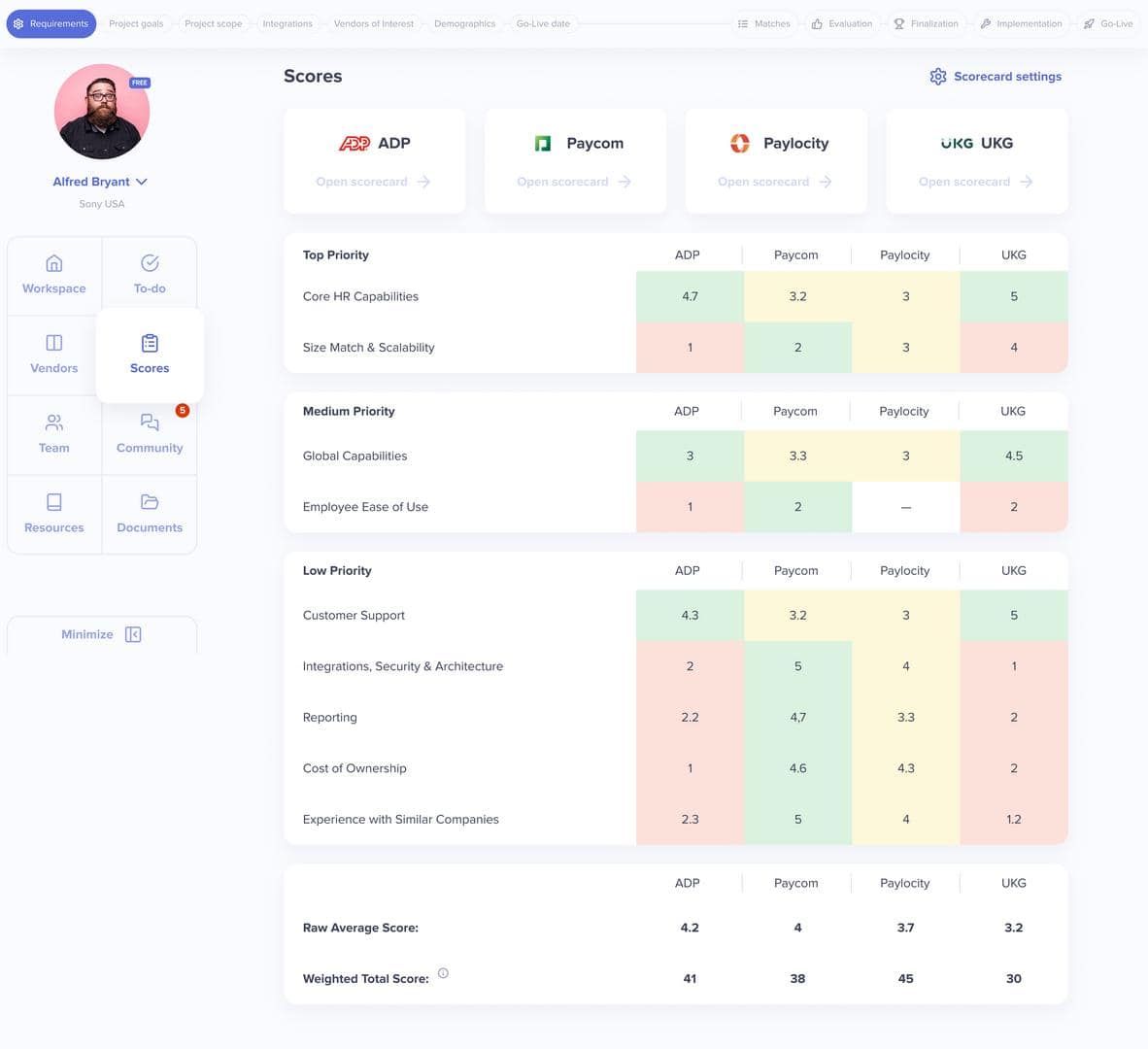
Task: Click Alfred Bryant's profile picture
Action: 101,112
